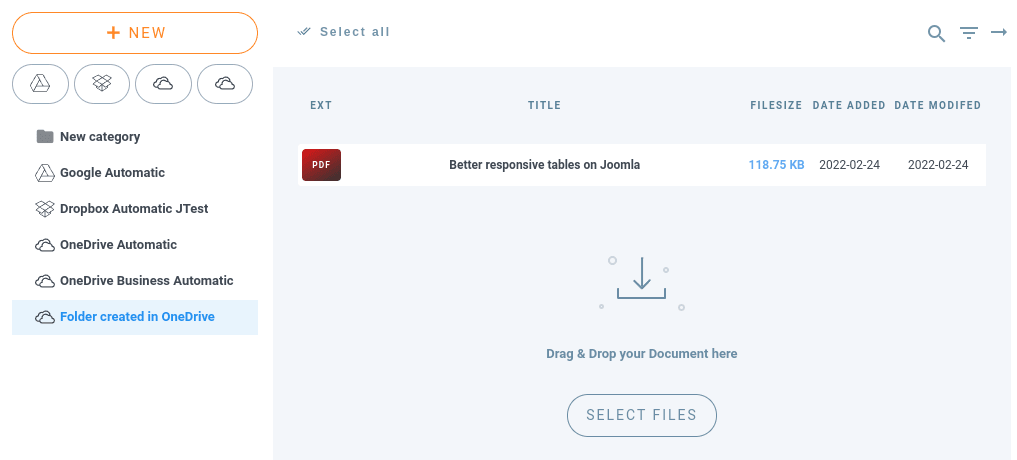Click the red PDF file icon

coord(321,165)
